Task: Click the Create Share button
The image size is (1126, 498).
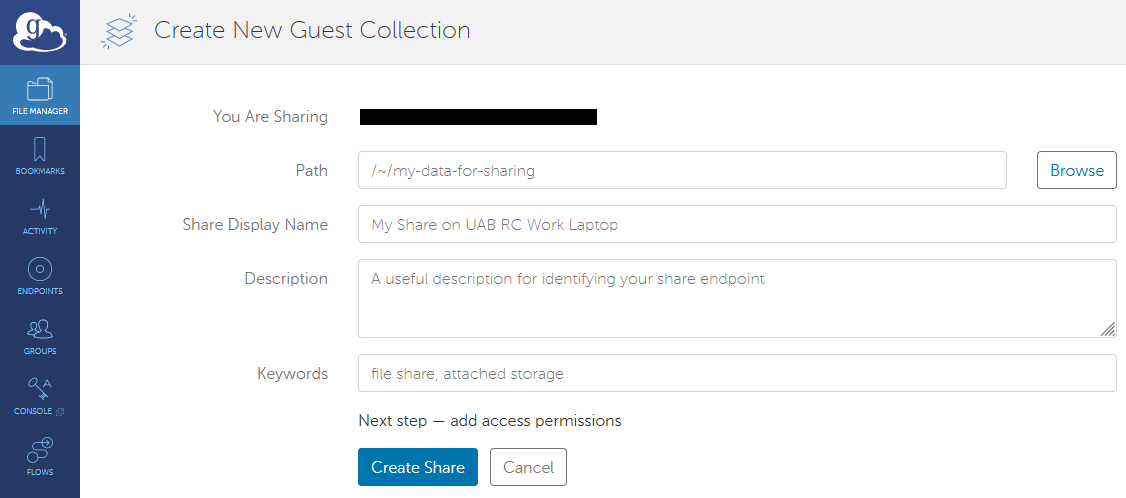Action: pyautogui.click(x=418, y=467)
